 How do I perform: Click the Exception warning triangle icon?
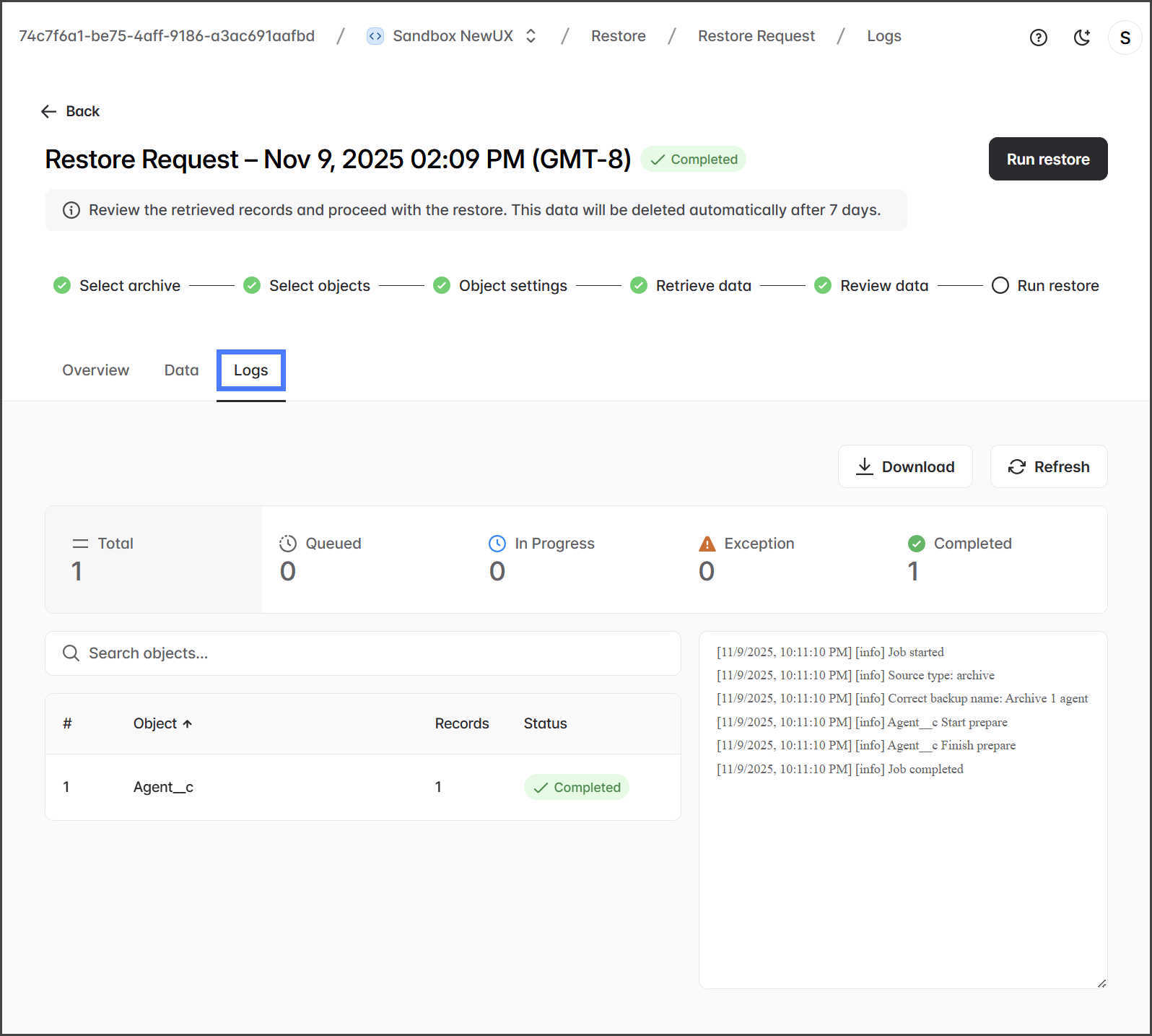(x=707, y=544)
